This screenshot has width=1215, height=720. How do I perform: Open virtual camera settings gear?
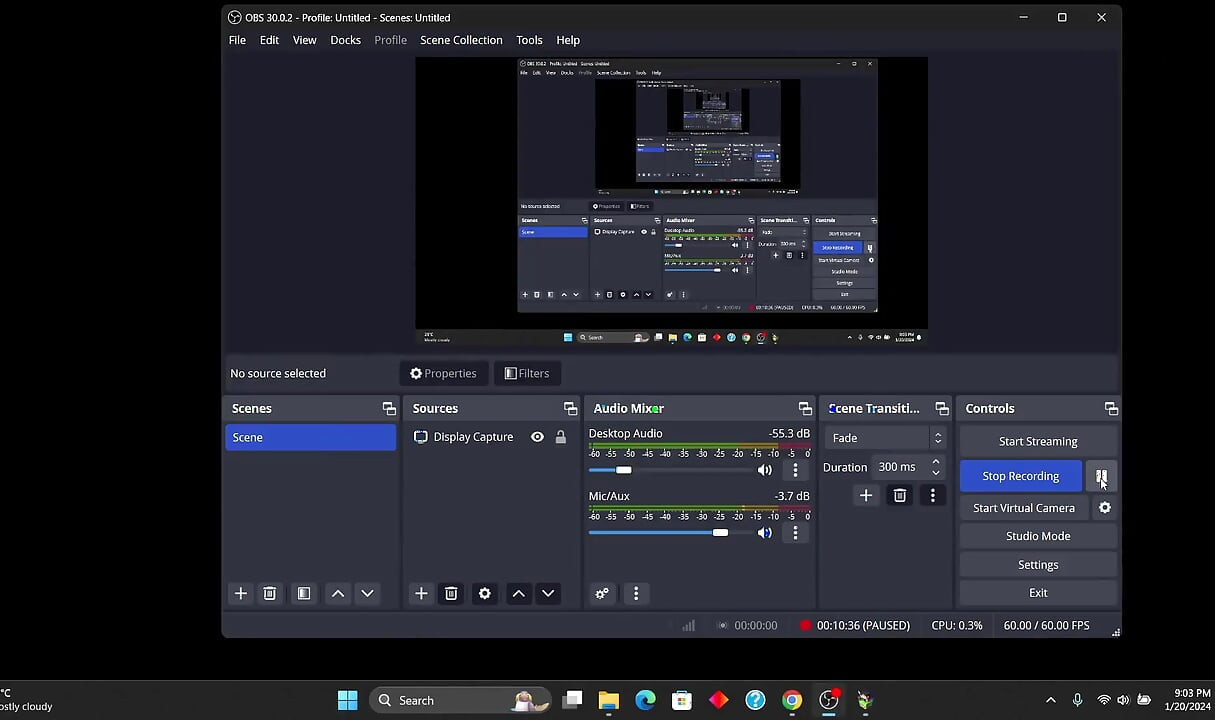(x=1105, y=508)
